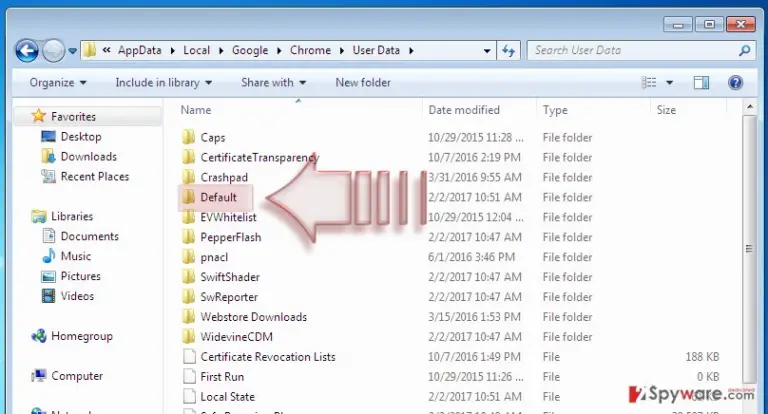768x414 pixels.
Task: Select Chrome in the breadcrumb path
Action: pyautogui.click(x=310, y=50)
